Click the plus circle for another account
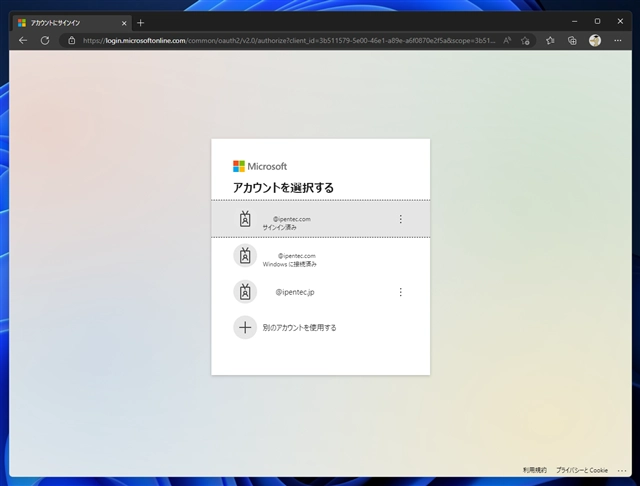This screenshot has width=640, height=486. [x=245, y=327]
